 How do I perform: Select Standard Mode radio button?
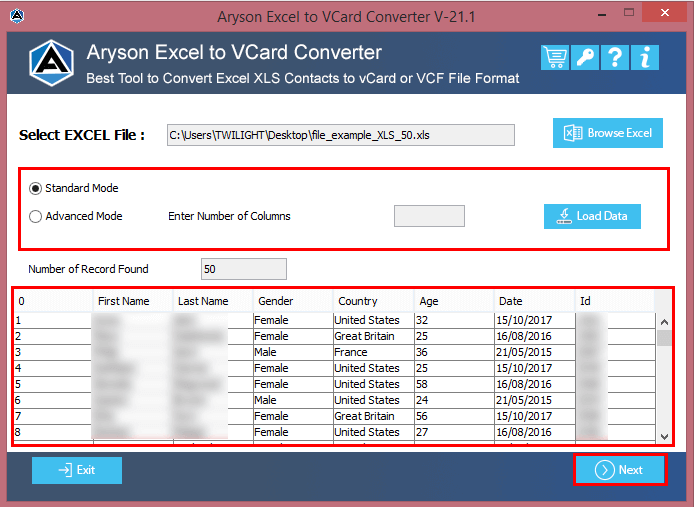click(35, 189)
